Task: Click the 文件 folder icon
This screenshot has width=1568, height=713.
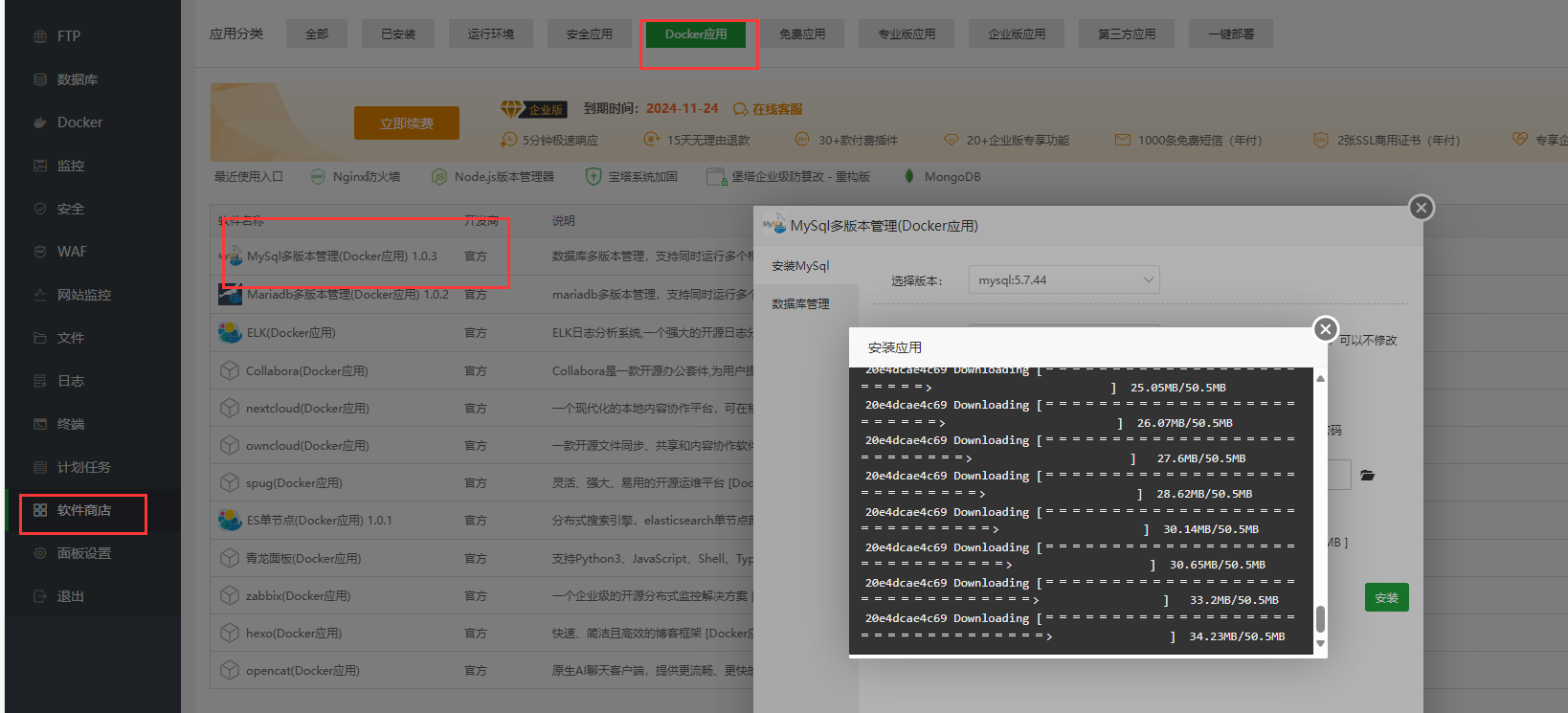Action: 40,338
